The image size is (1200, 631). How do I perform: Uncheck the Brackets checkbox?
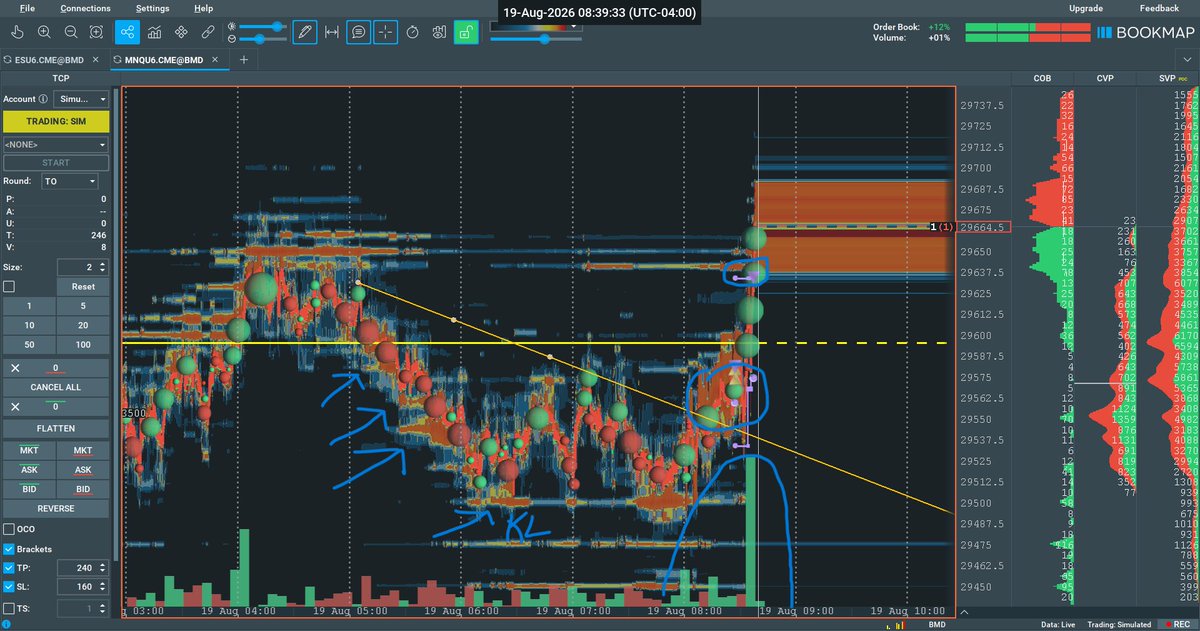[x=9, y=549]
